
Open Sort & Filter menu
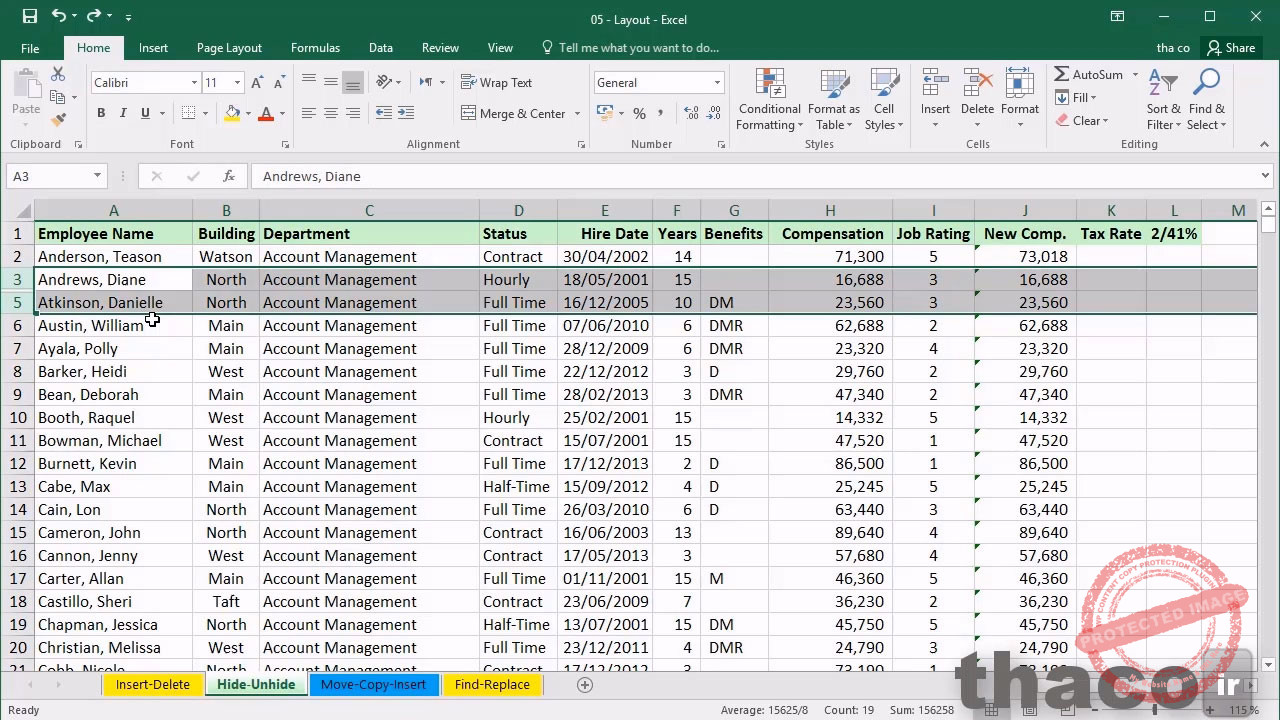tap(1163, 99)
